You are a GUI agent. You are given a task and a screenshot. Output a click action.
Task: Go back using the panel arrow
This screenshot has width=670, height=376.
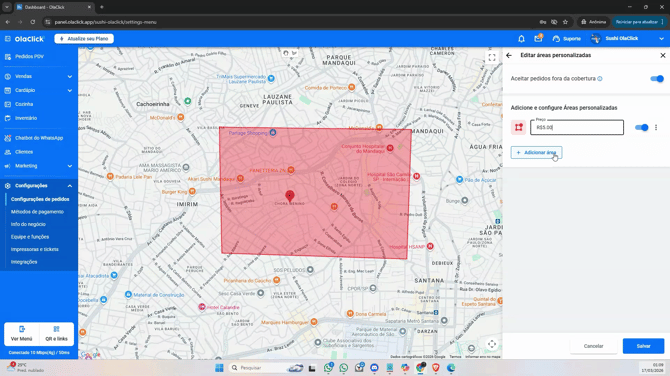509,56
